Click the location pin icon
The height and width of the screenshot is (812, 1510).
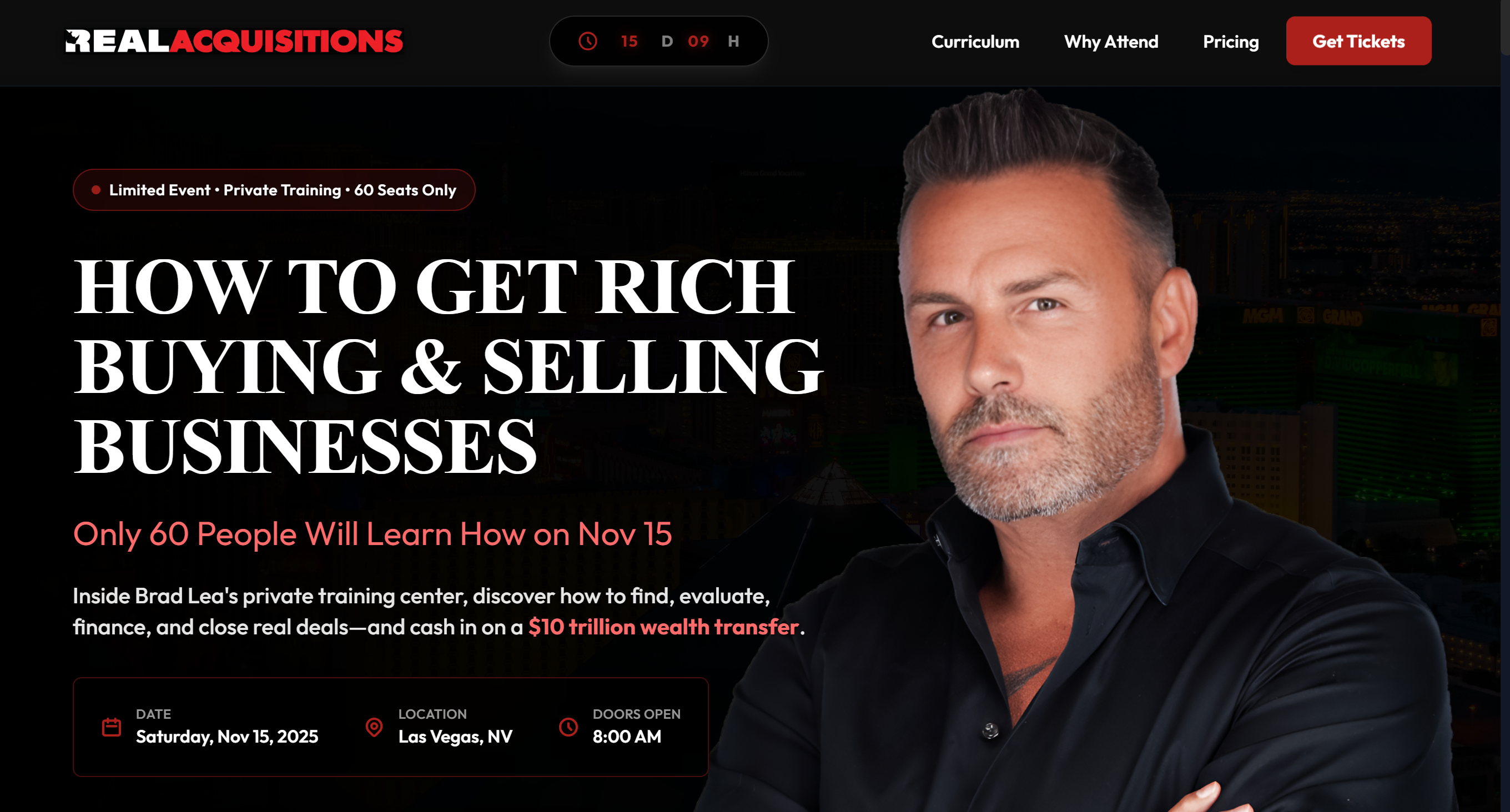pyautogui.click(x=374, y=727)
